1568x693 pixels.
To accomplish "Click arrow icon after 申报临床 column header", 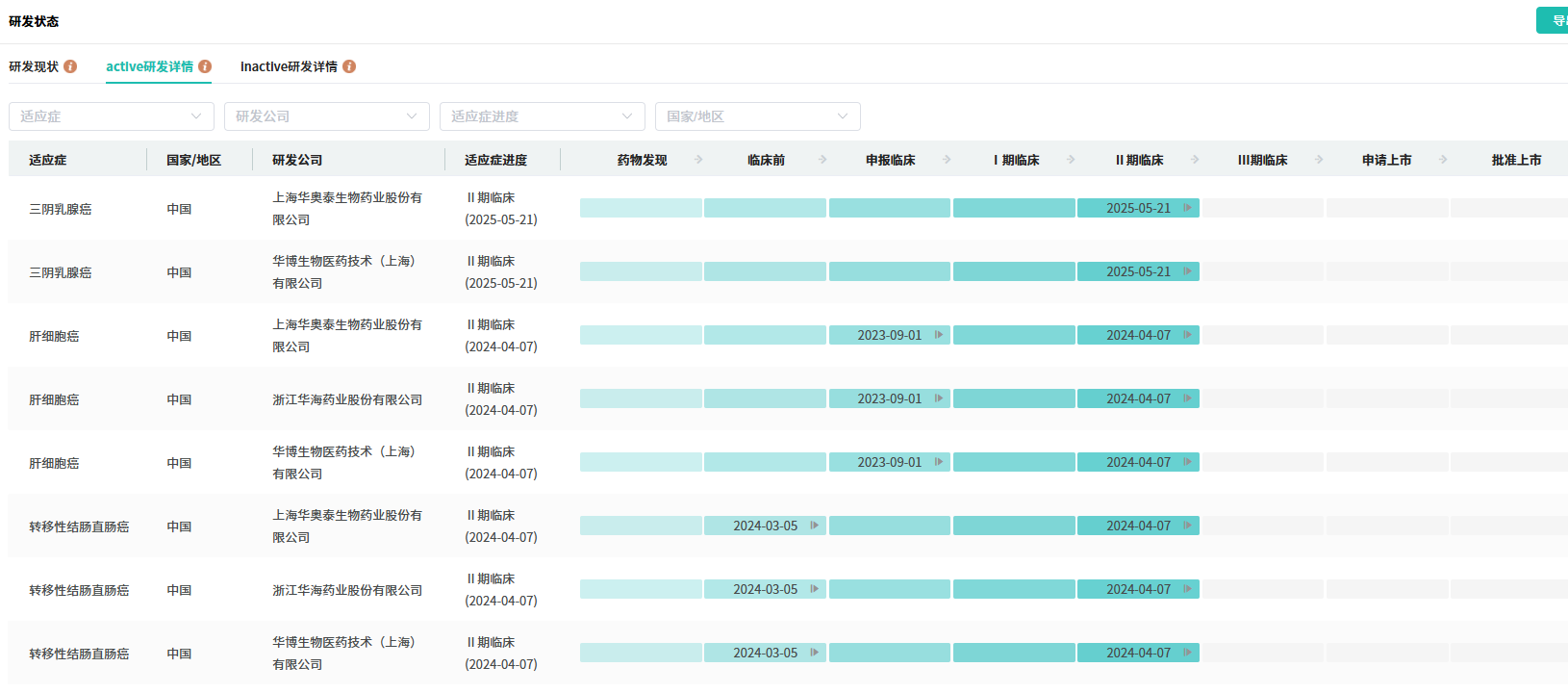I will 947,160.
